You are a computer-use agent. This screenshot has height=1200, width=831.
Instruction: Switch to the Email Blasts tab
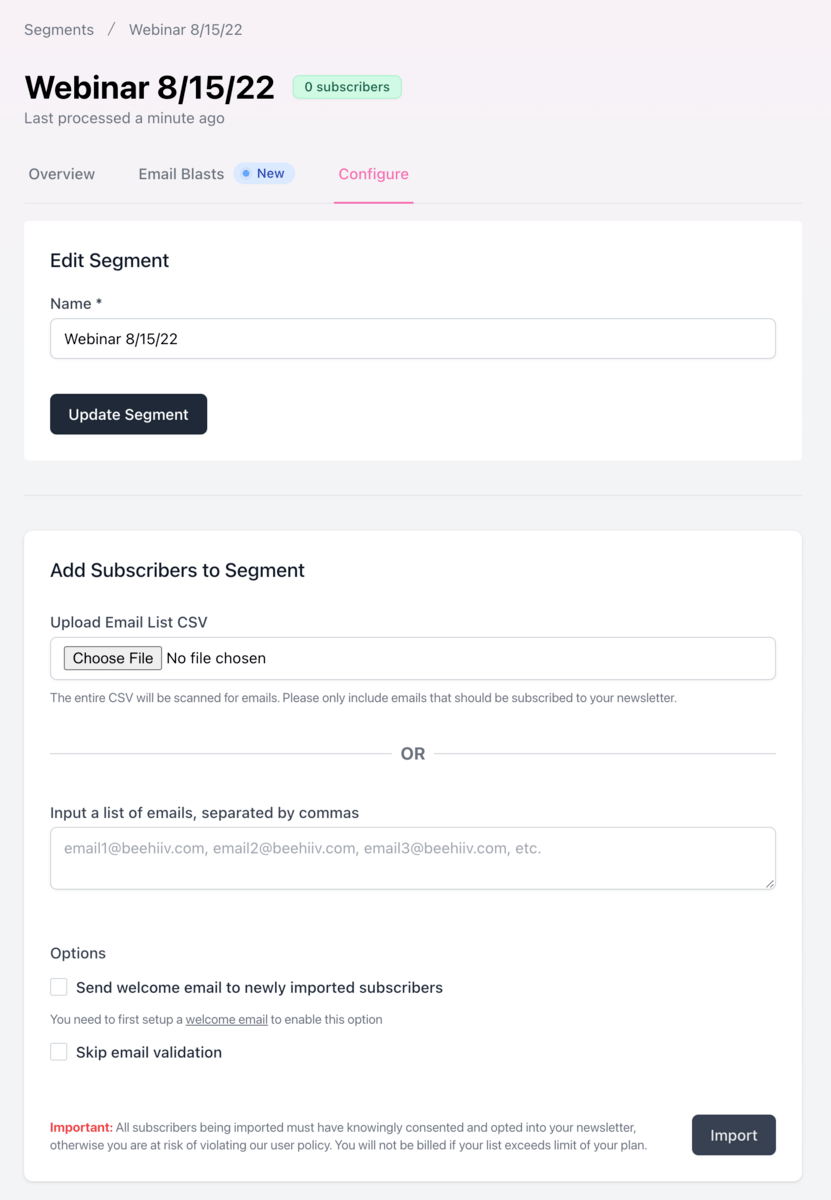click(181, 174)
